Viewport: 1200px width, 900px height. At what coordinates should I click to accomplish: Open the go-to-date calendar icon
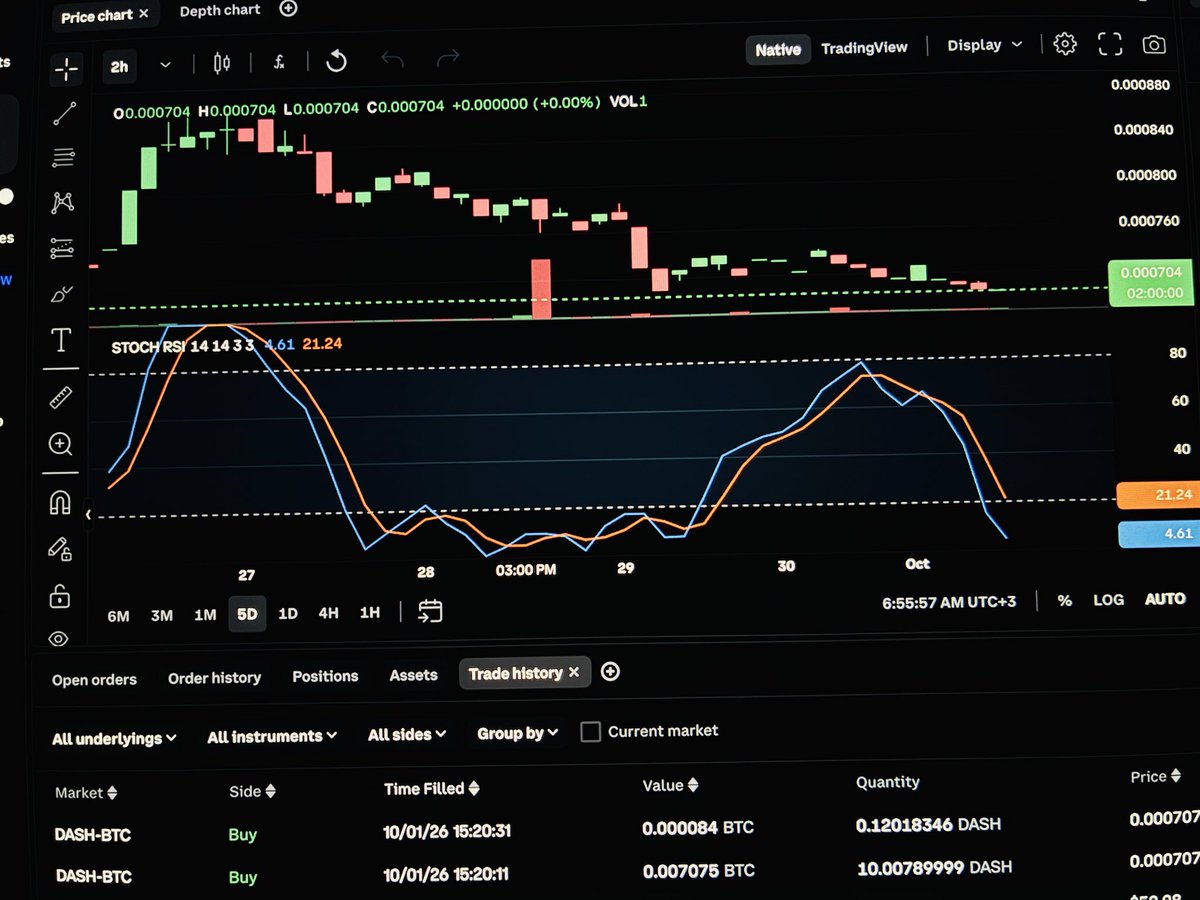[x=430, y=611]
